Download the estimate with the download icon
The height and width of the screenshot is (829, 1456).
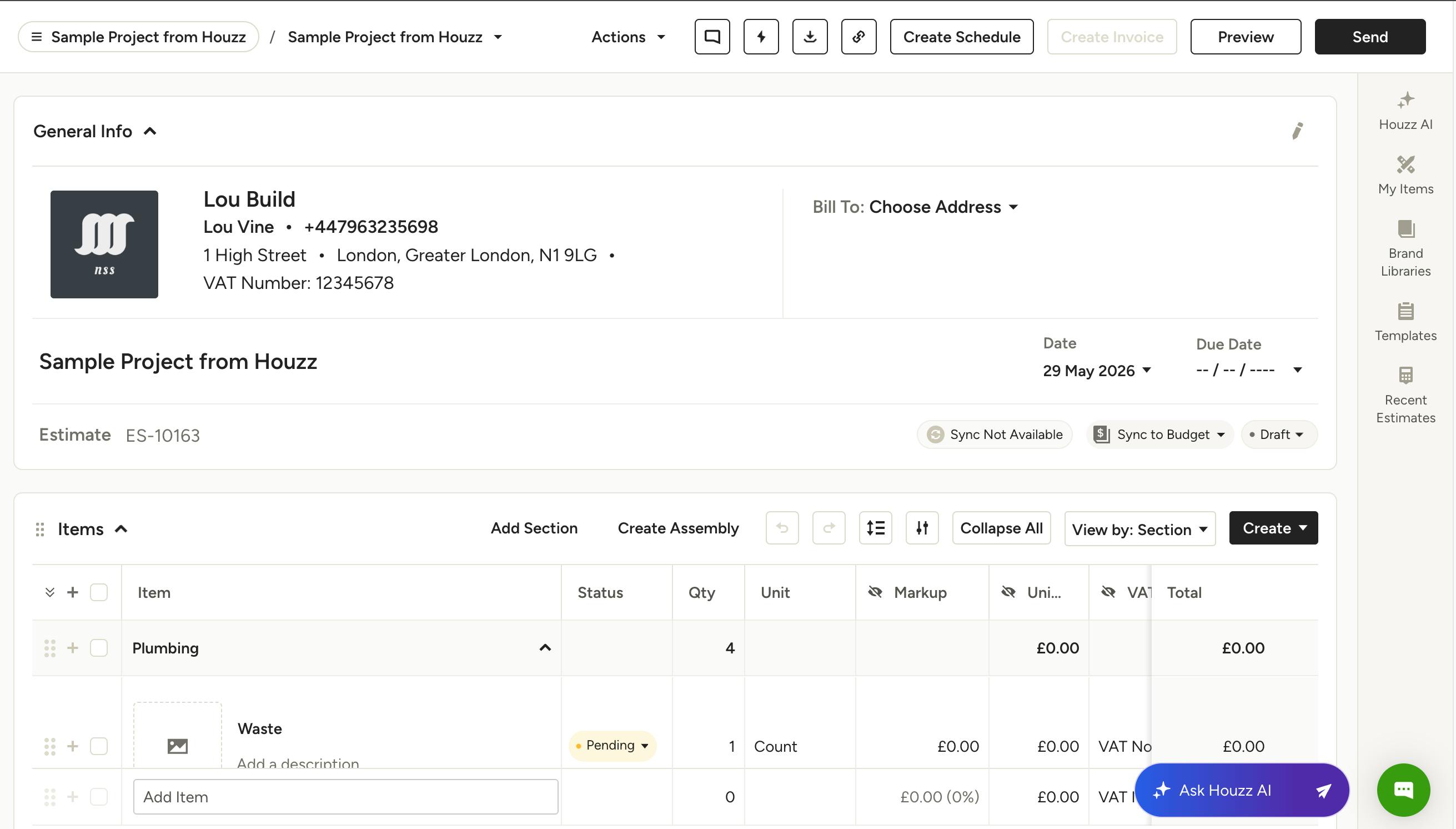pos(810,37)
